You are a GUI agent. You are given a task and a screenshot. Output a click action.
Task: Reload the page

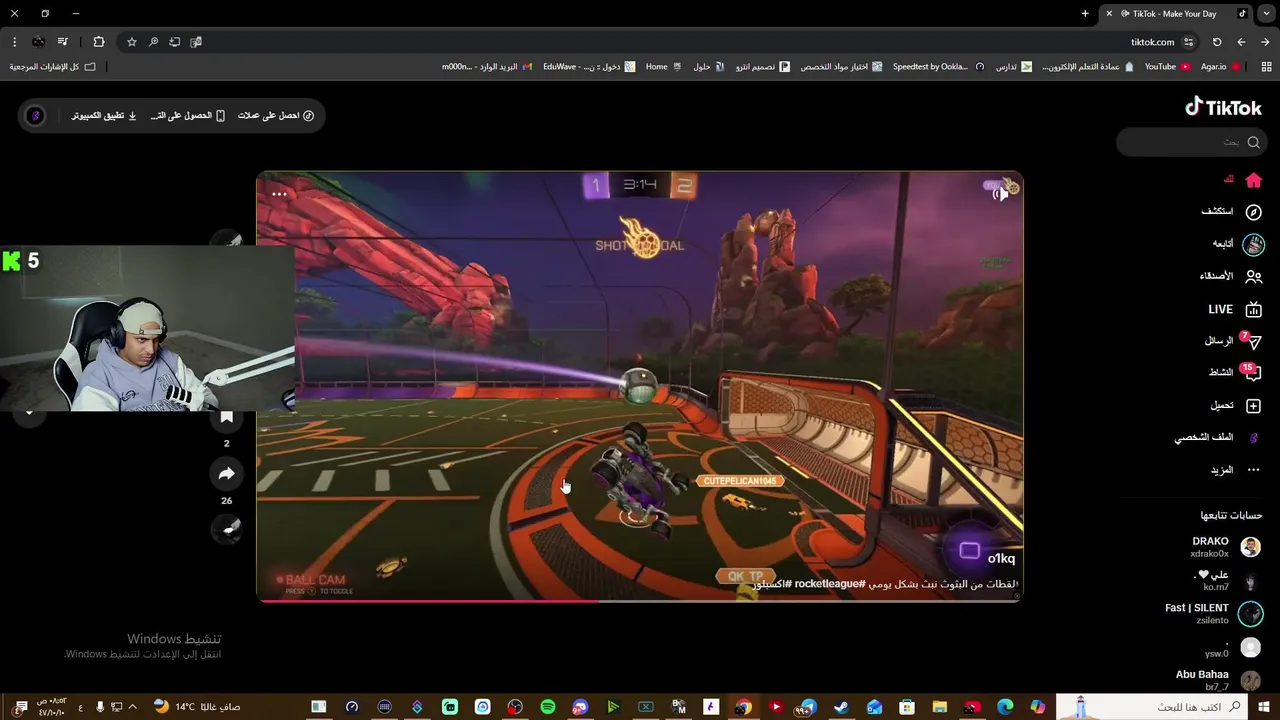click(1217, 42)
